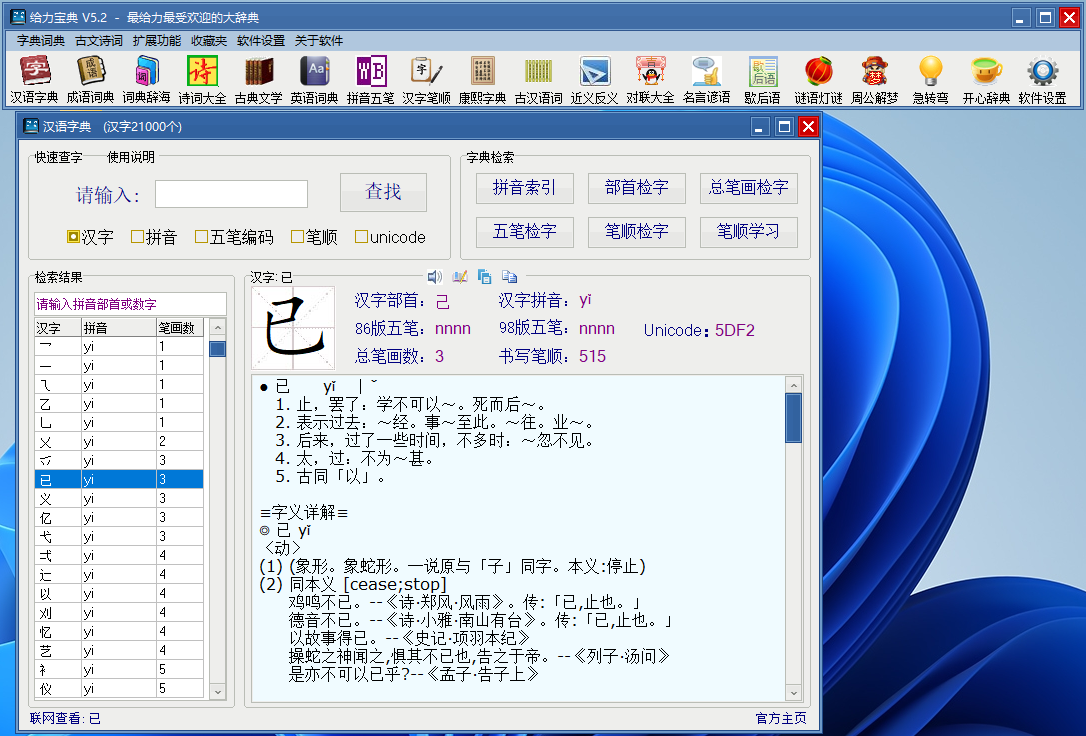1086x736 pixels.
Task: Open the 汉语字典 toolbar icon
Action: click(x=34, y=80)
